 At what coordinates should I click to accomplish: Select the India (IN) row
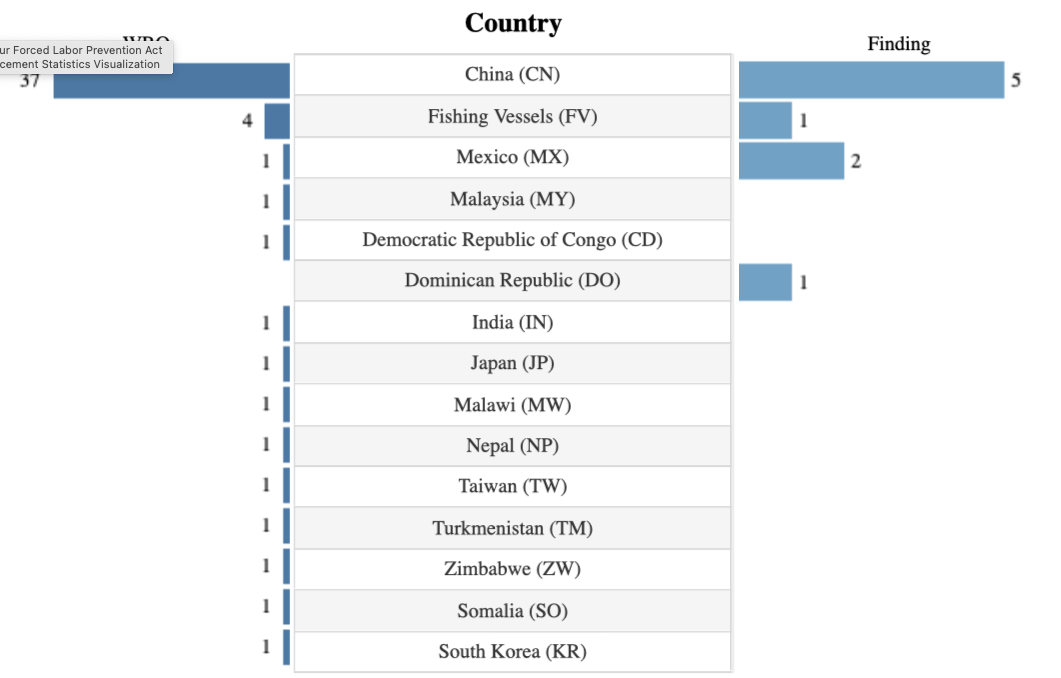point(512,322)
